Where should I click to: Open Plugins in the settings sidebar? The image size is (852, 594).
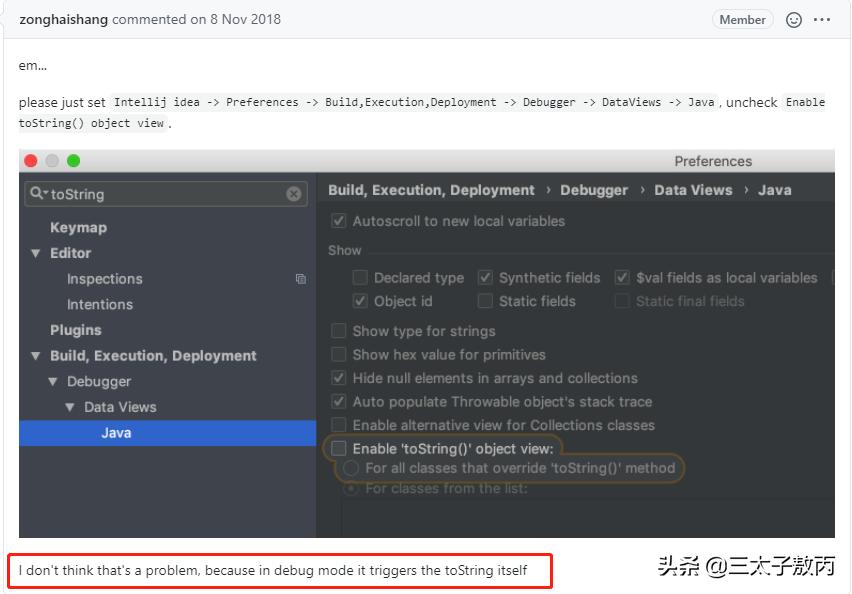76,330
